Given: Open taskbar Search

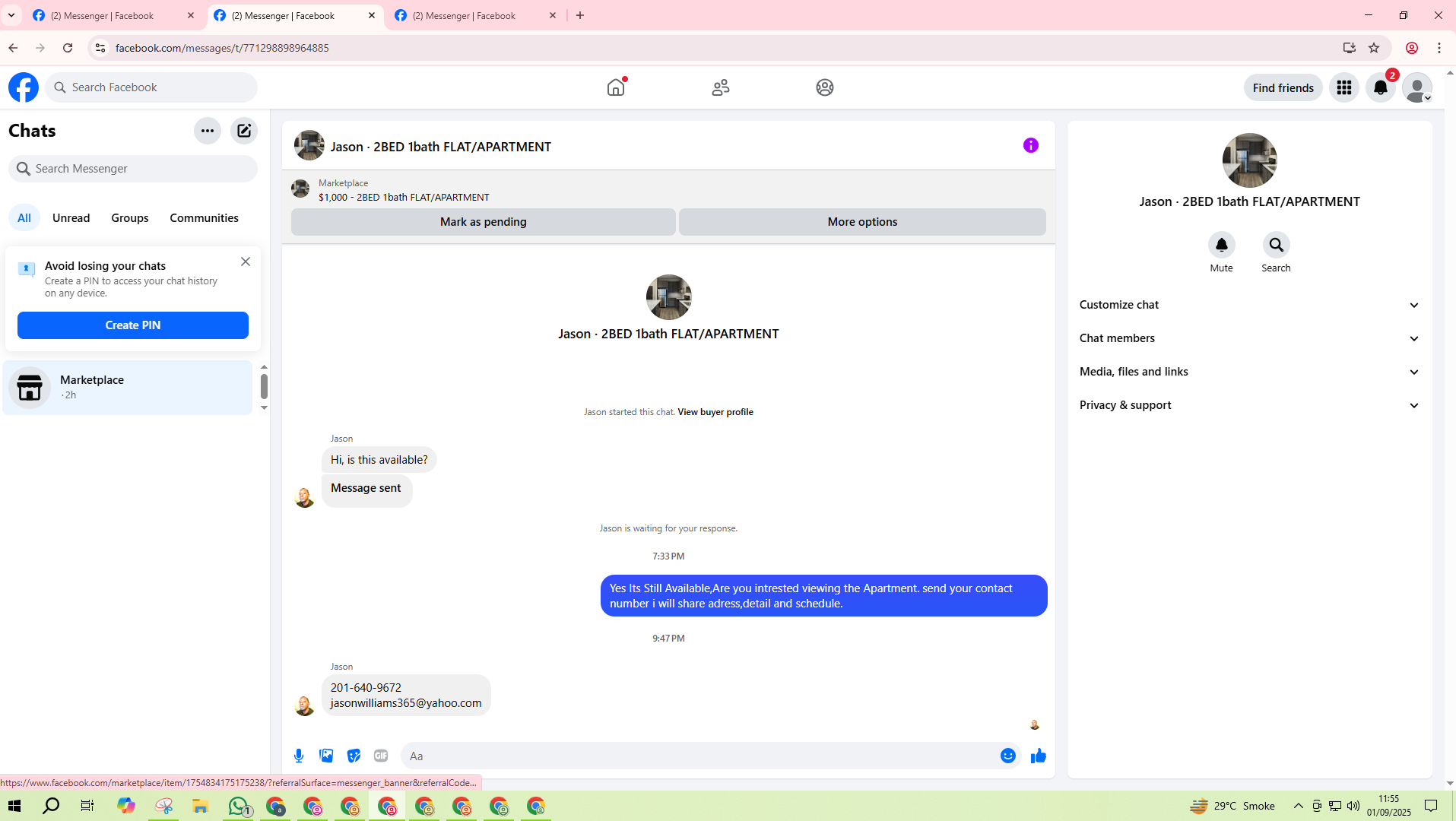Looking at the screenshot, I should (x=51, y=806).
